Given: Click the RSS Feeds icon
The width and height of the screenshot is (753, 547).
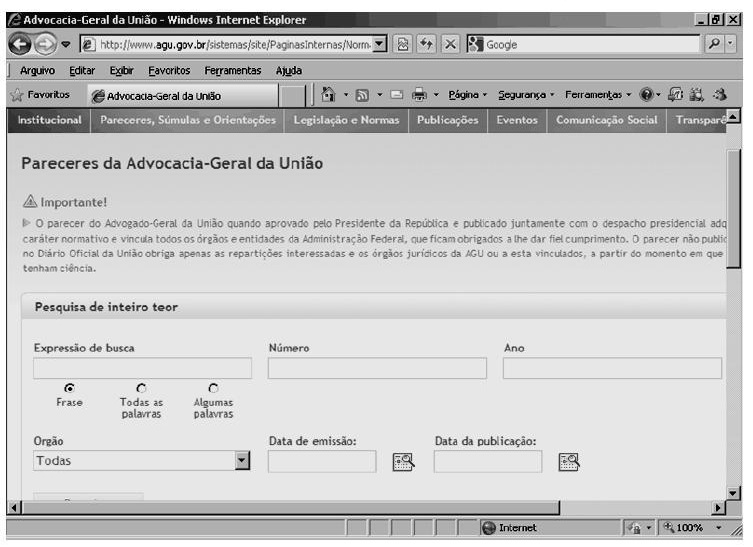Looking at the screenshot, I should pos(362,95).
